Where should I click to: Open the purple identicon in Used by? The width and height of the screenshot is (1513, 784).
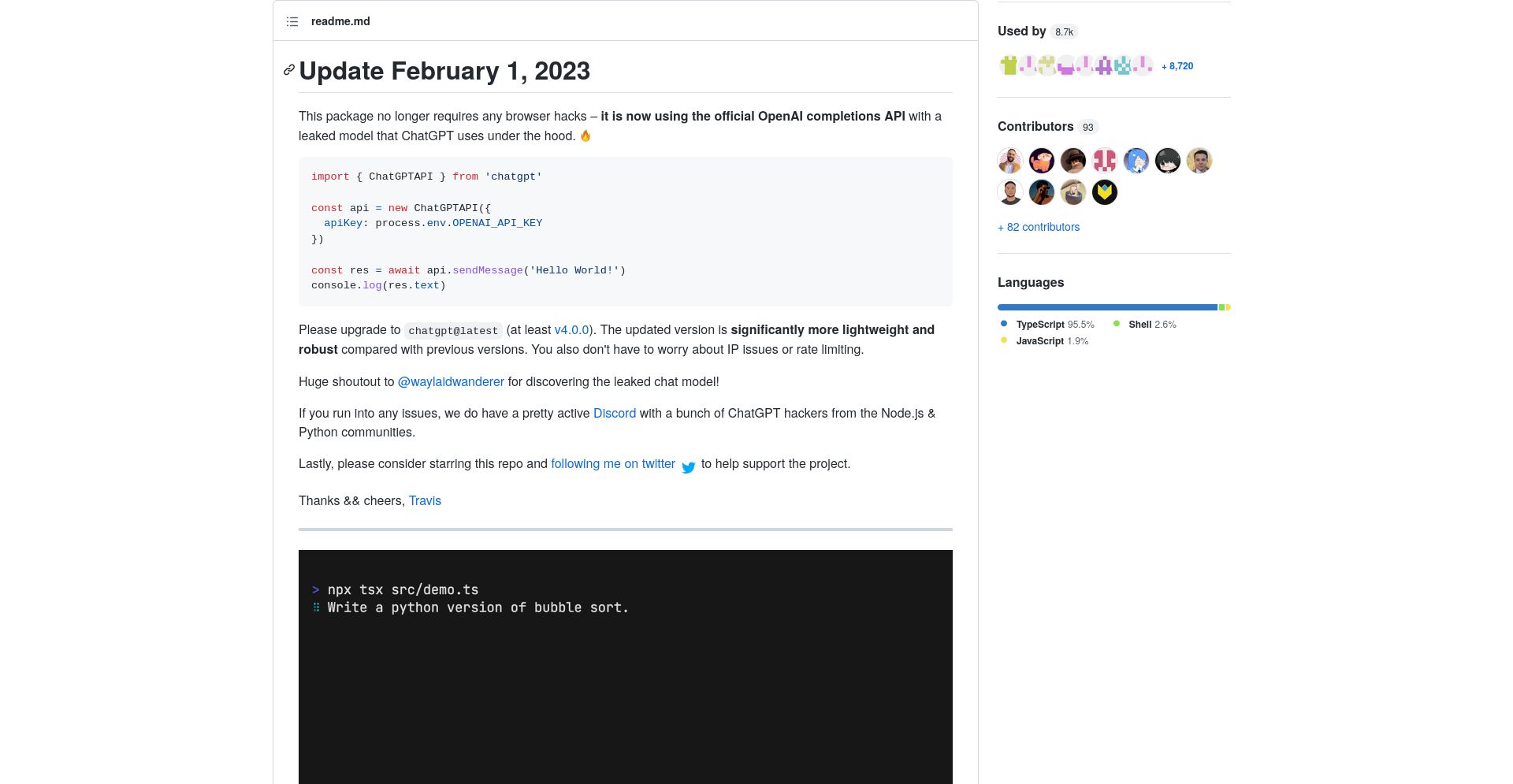[1104, 65]
